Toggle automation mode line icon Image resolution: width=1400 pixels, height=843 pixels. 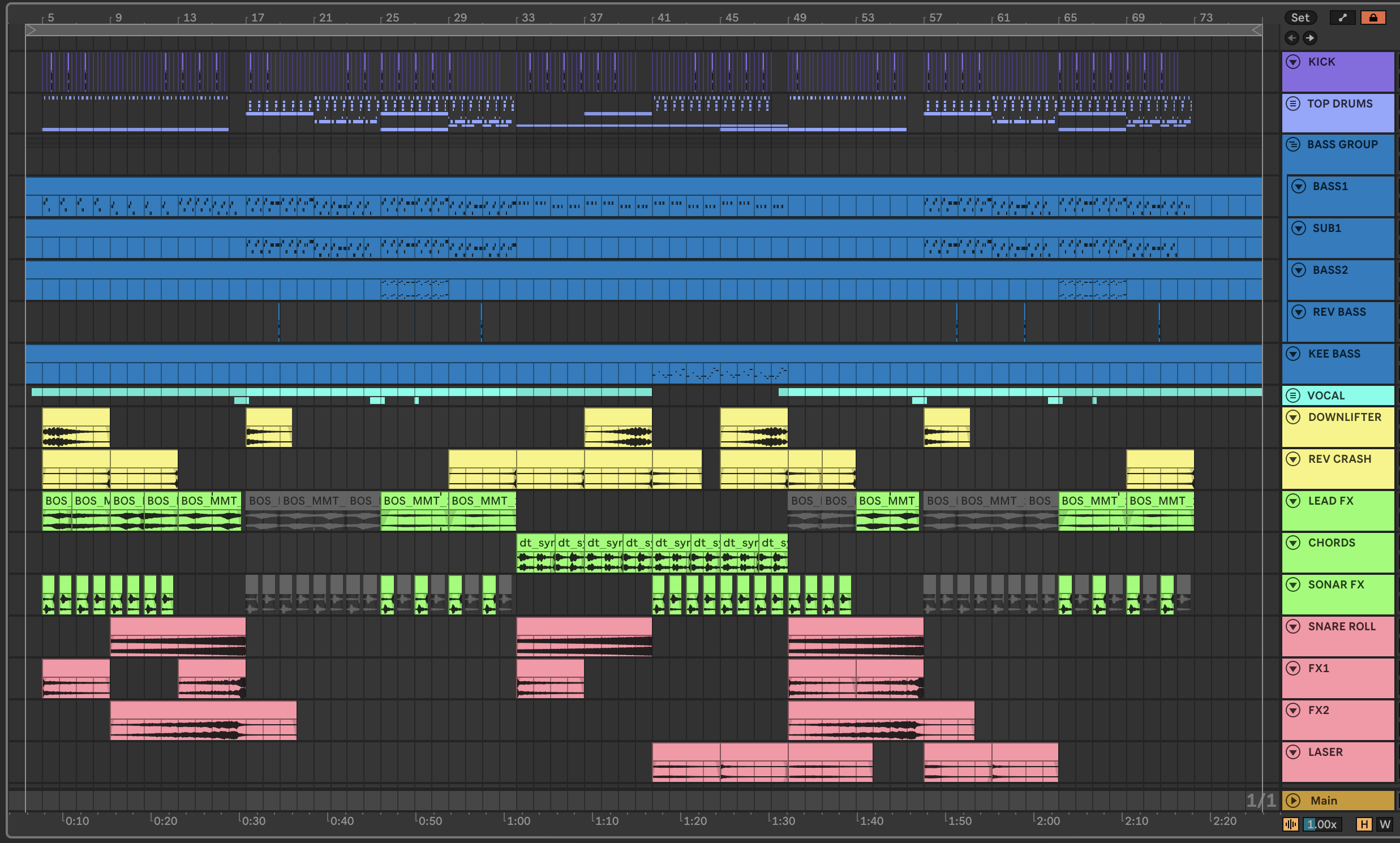[1342, 18]
